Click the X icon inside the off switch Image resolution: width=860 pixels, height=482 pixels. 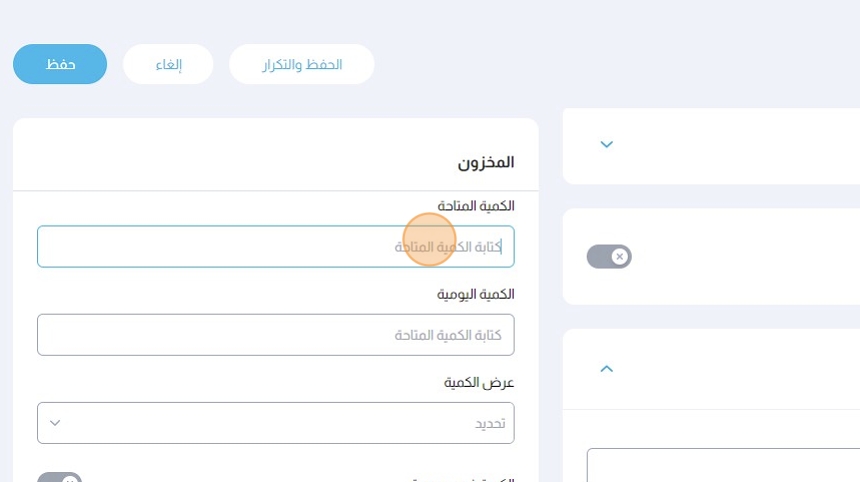(x=620, y=257)
